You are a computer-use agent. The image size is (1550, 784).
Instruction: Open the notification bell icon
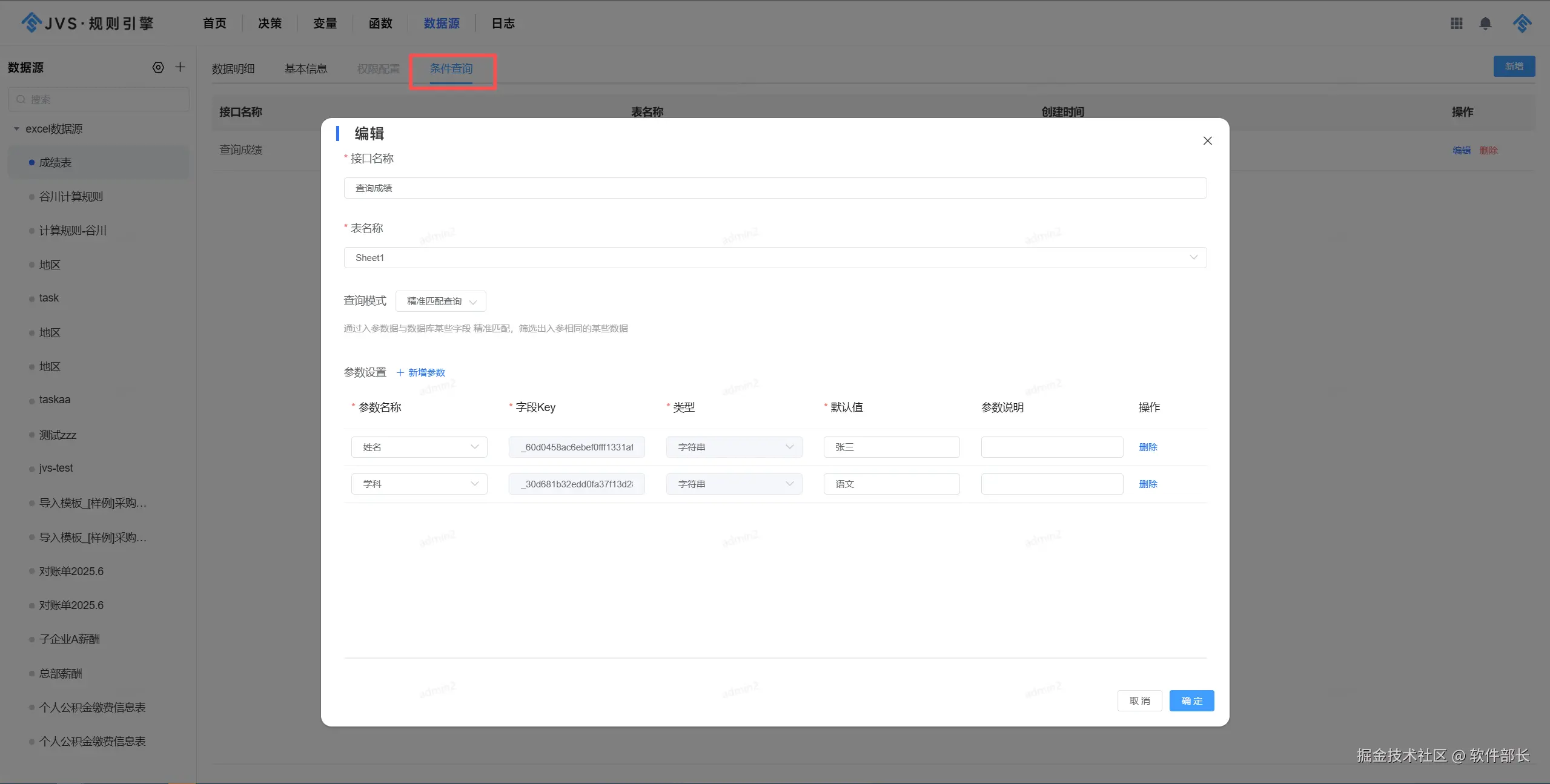click(1485, 24)
